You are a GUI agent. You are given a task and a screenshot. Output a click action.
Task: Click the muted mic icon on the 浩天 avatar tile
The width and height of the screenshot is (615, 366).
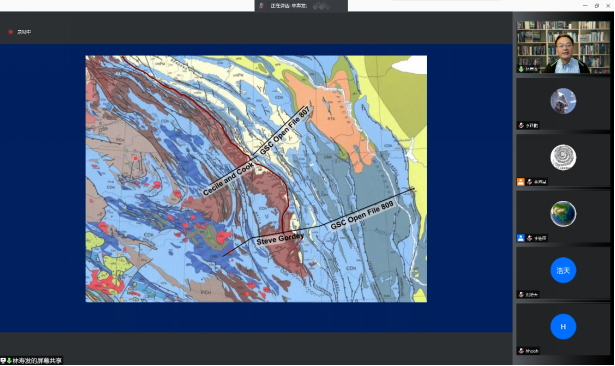(521, 295)
